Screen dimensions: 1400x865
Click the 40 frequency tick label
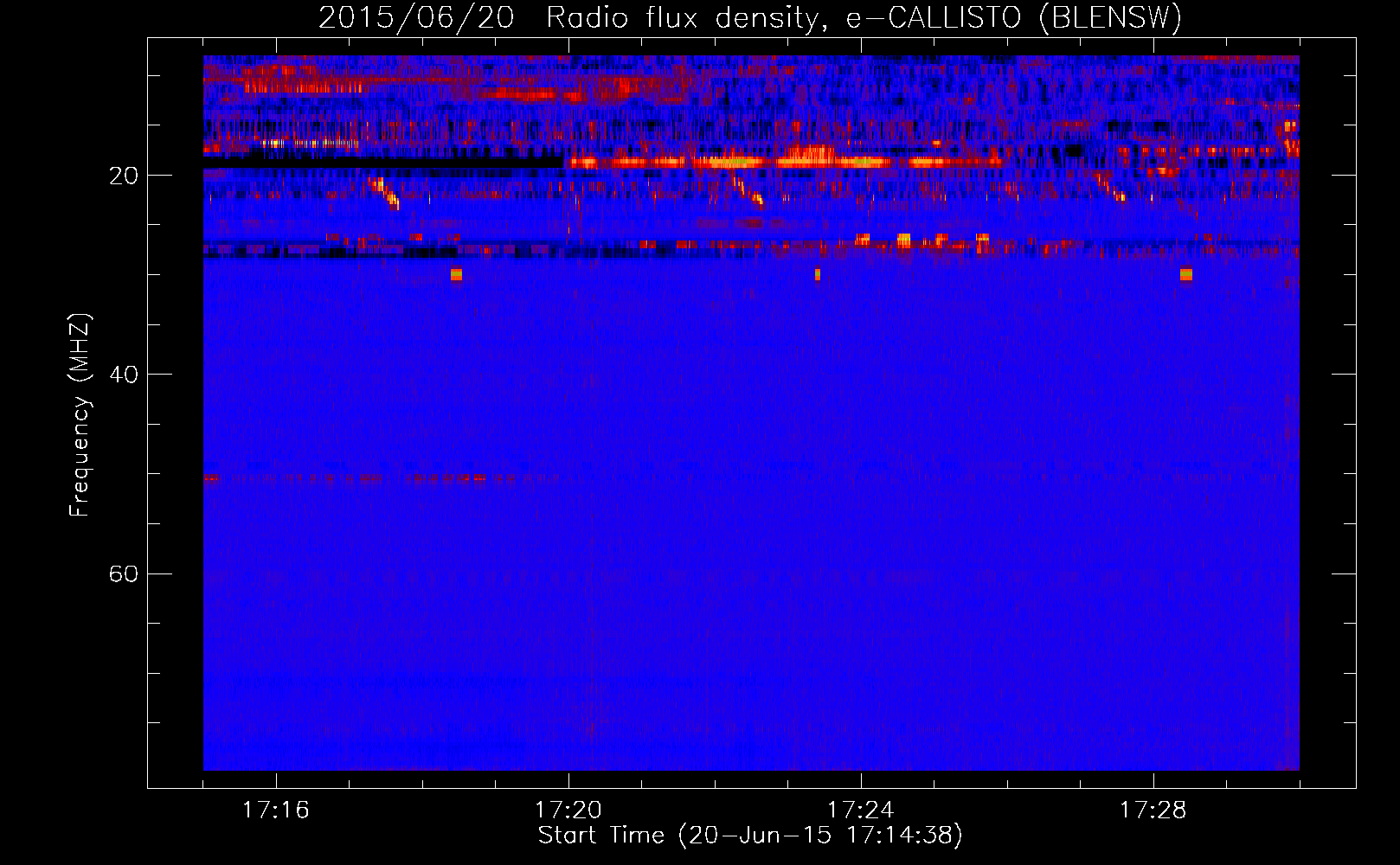pos(123,375)
